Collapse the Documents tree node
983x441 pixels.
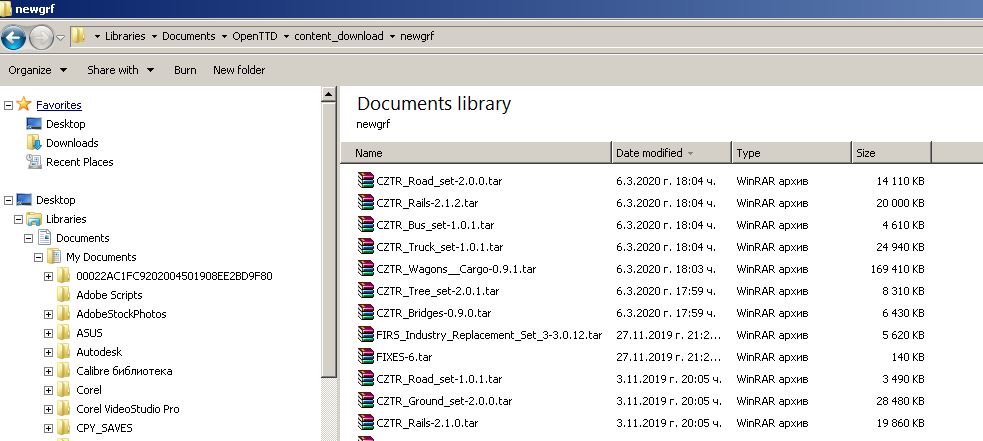(28, 238)
